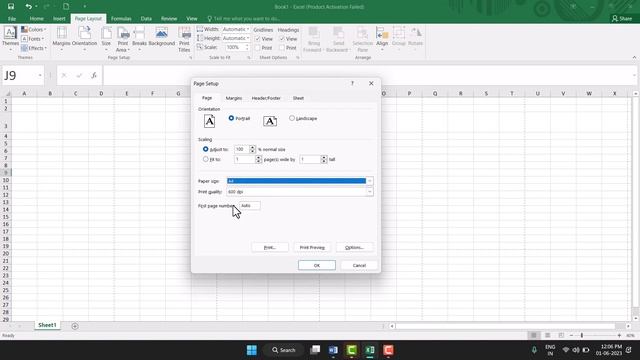Switch to the Sheet tab in dialog
Viewport: 640px width, 360px height.
tap(298, 98)
